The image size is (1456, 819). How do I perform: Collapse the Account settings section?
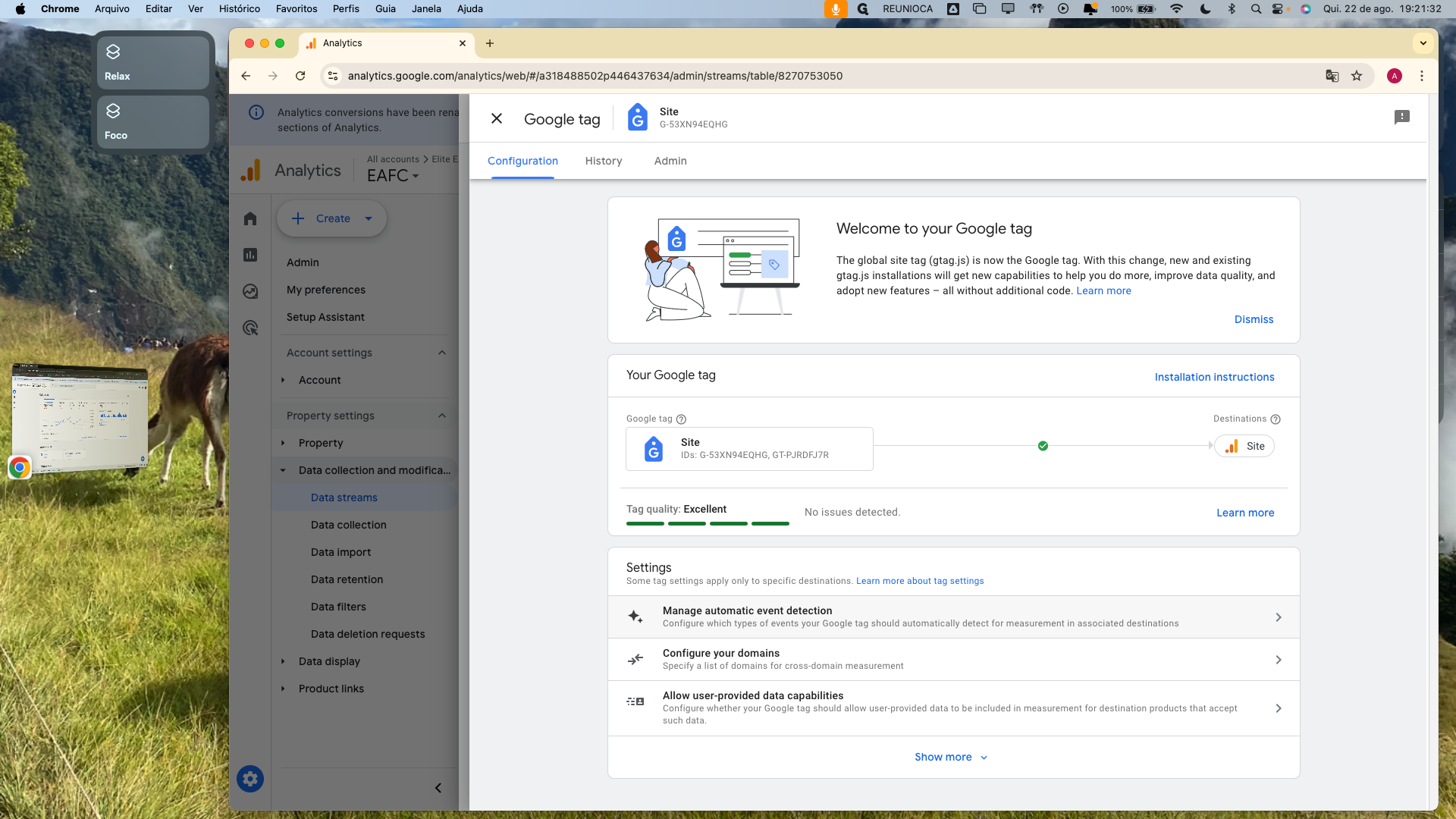click(442, 353)
